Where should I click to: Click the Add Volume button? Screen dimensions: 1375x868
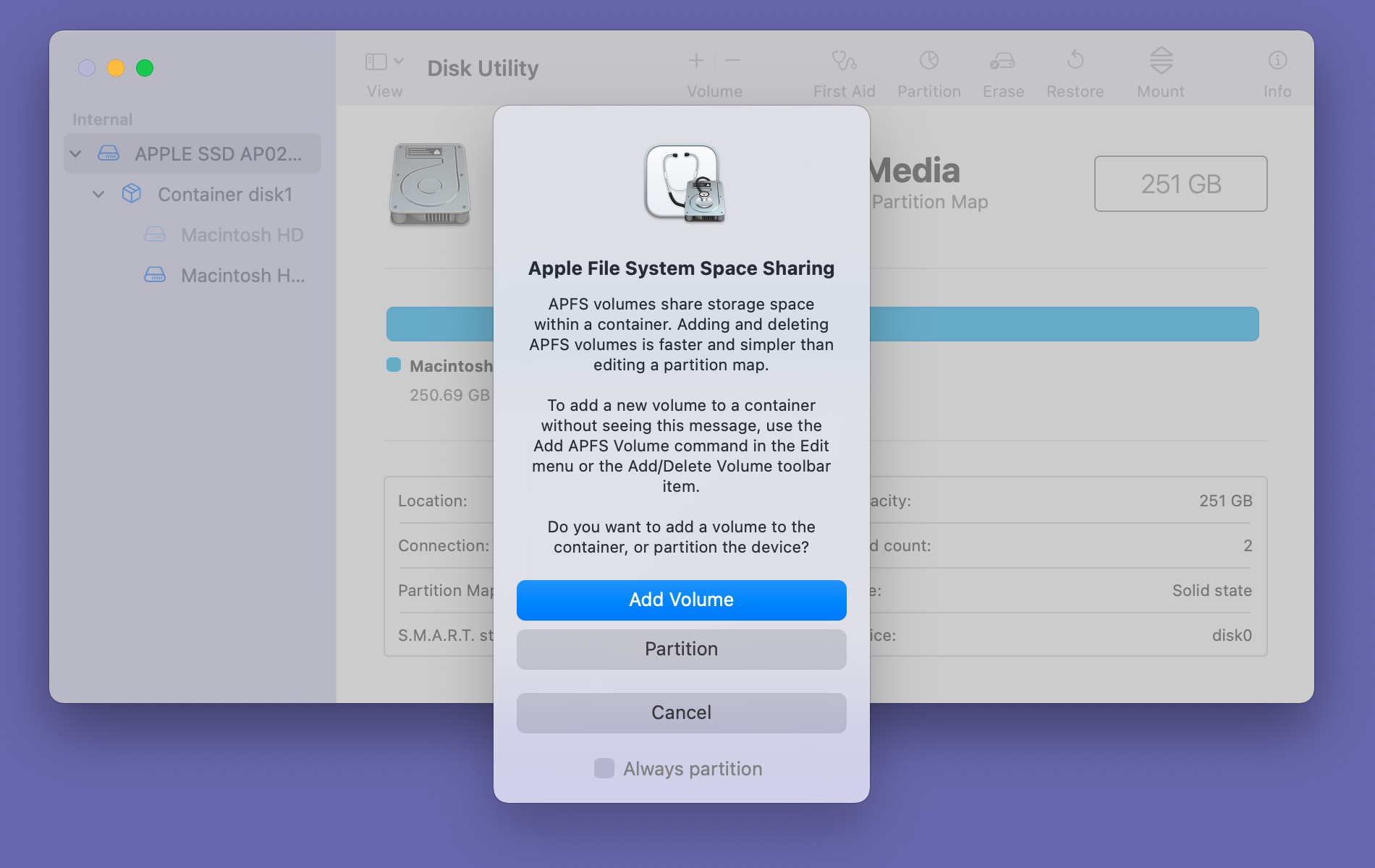681,600
